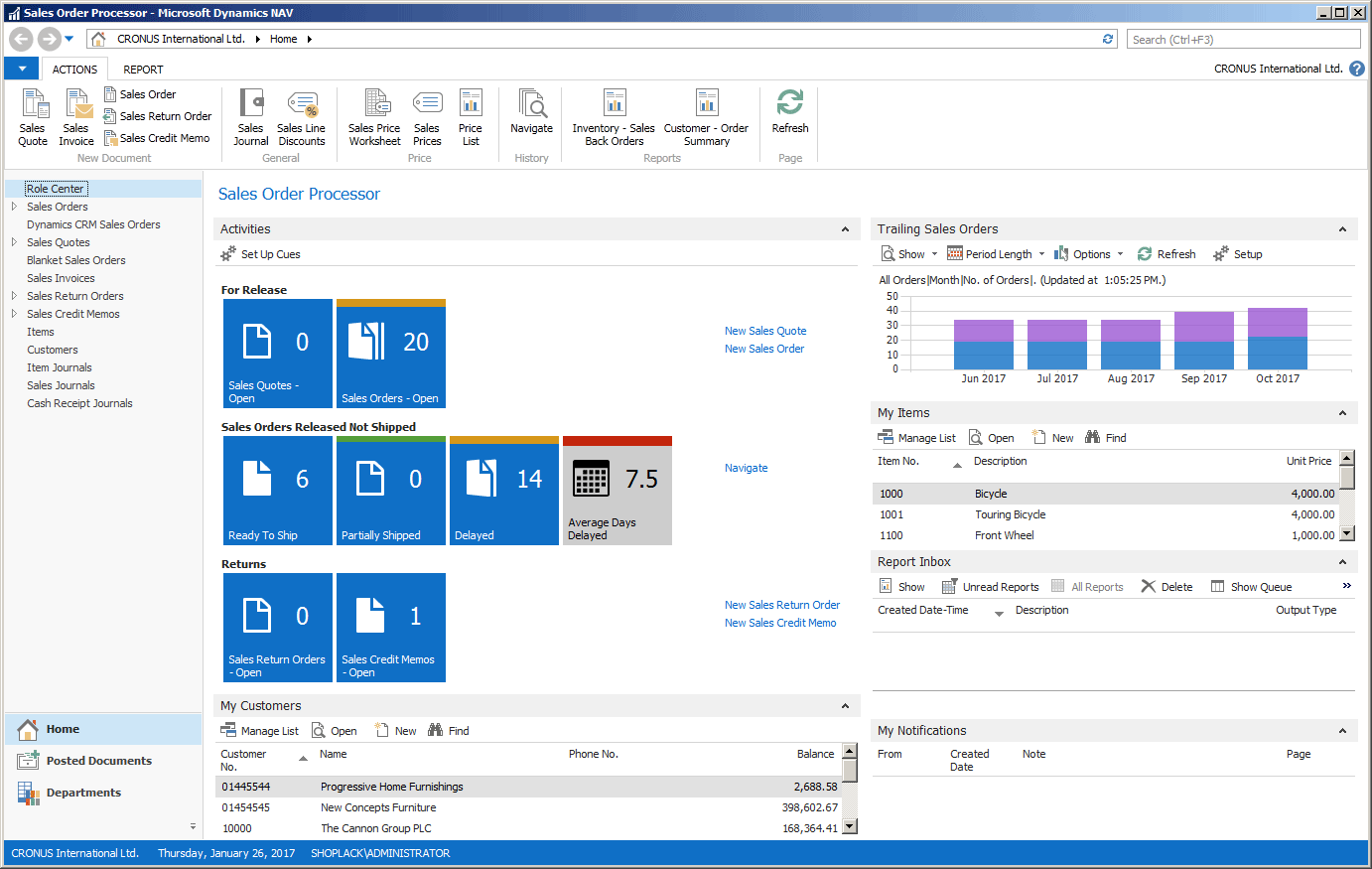The height and width of the screenshot is (869, 1372).
Task: Open Sales Credit Memos - Open tile
Action: click(x=391, y=628)
